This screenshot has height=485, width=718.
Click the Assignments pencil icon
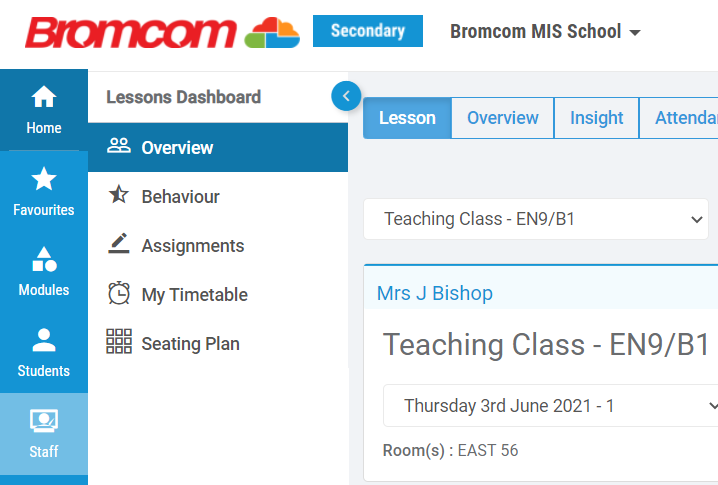(x=119, y=243)
